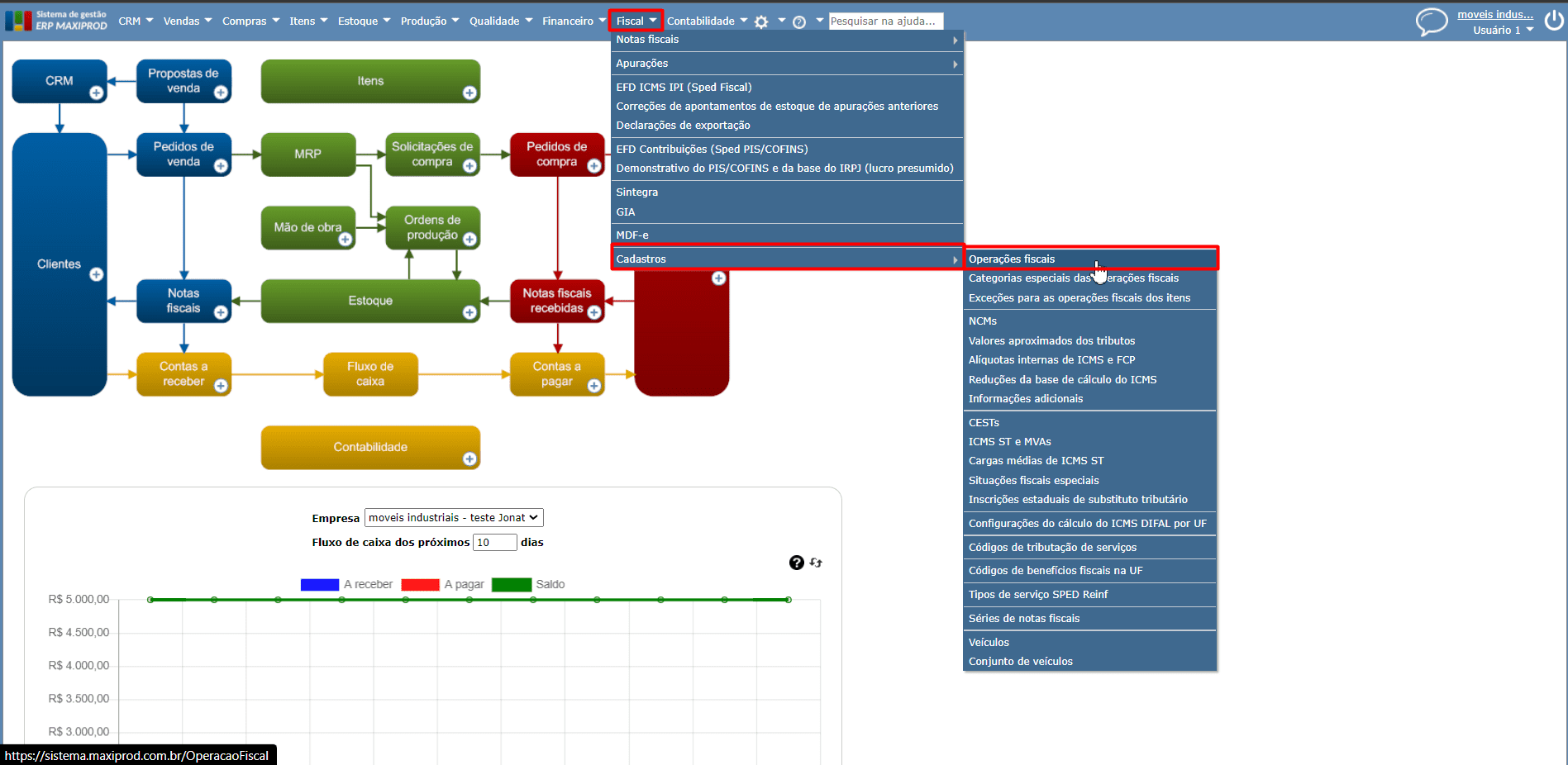This screenshot has width=1568, height=765.
Task: Click plus icon on Mão de obra
Action: pyautogui.click(x=346, y=240)
